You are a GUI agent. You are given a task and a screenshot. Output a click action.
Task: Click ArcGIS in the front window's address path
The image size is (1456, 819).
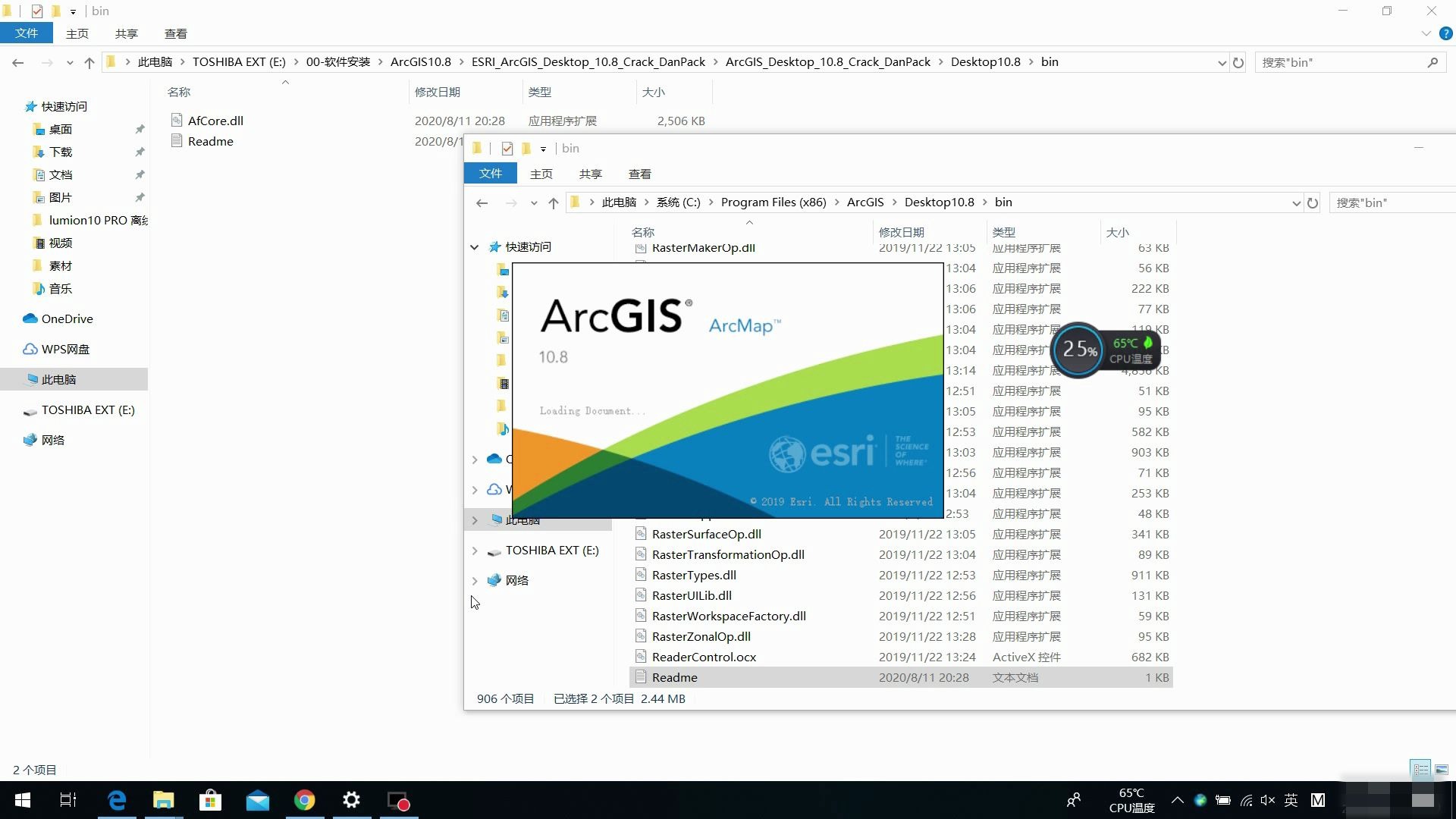pyautogui.click(x=865, y=202)
